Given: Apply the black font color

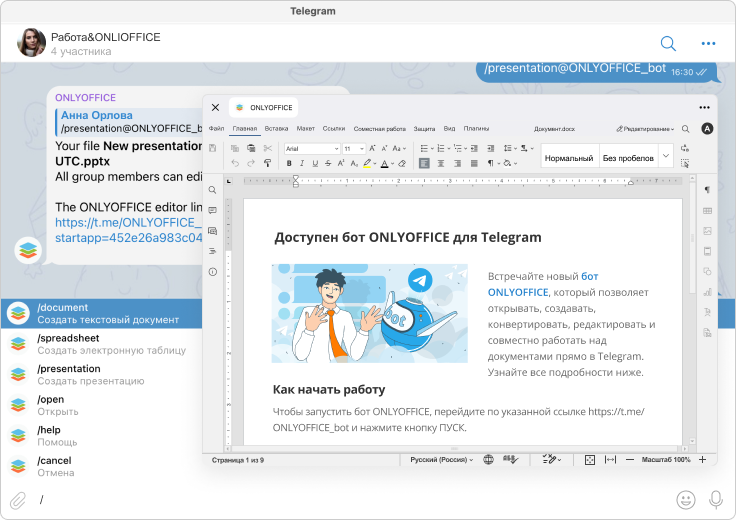Looking at the screenshot, I should tap(384, 163).
